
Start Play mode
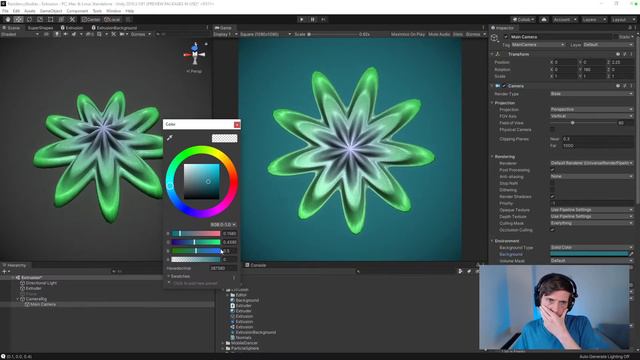[x=302, y=19]
